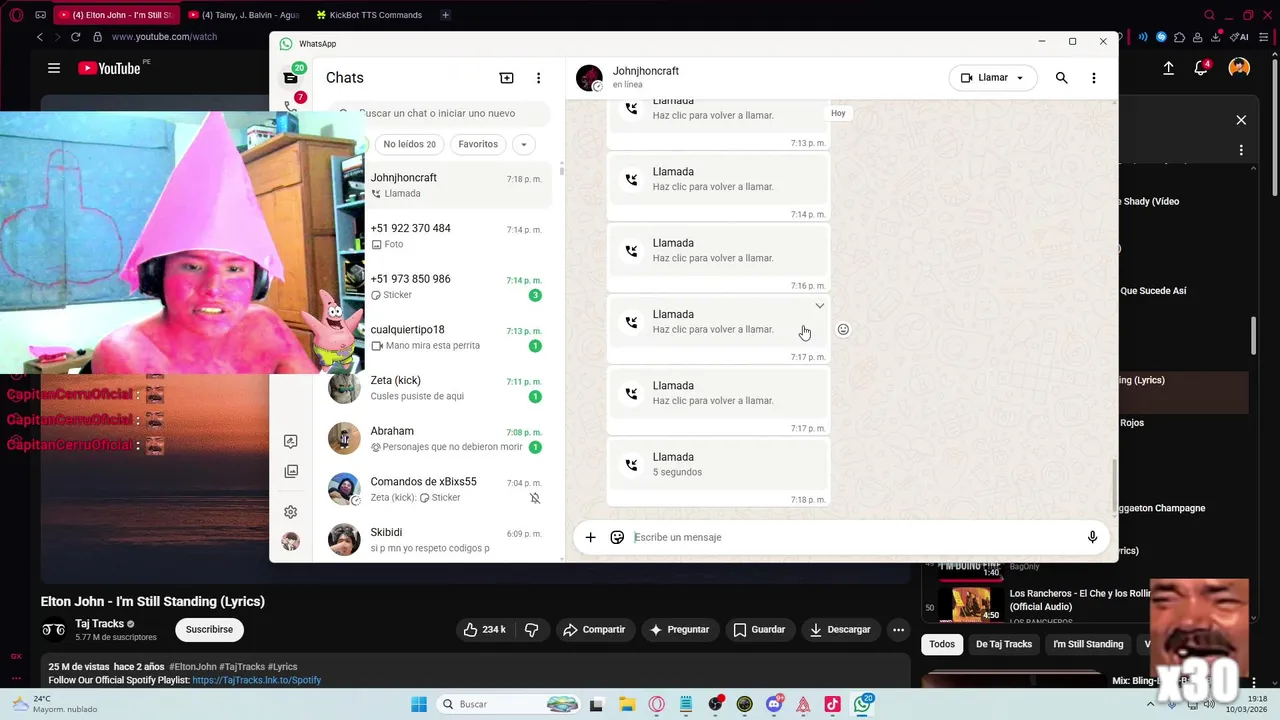Switch to the Elton John browser tab
The image size is (1280, 720).
point(119,15)
